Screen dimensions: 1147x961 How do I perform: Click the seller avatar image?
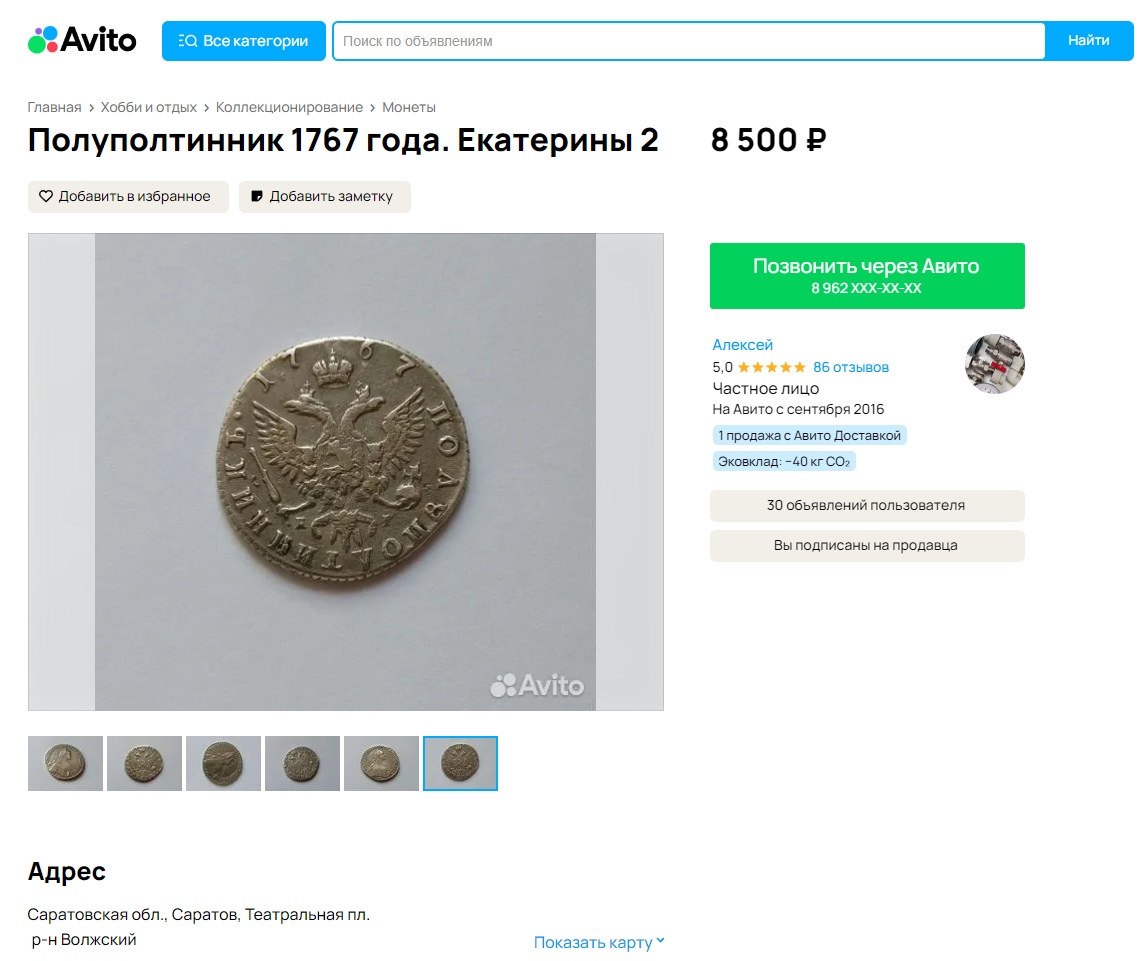pyautogui.click(x=994, y=364)
